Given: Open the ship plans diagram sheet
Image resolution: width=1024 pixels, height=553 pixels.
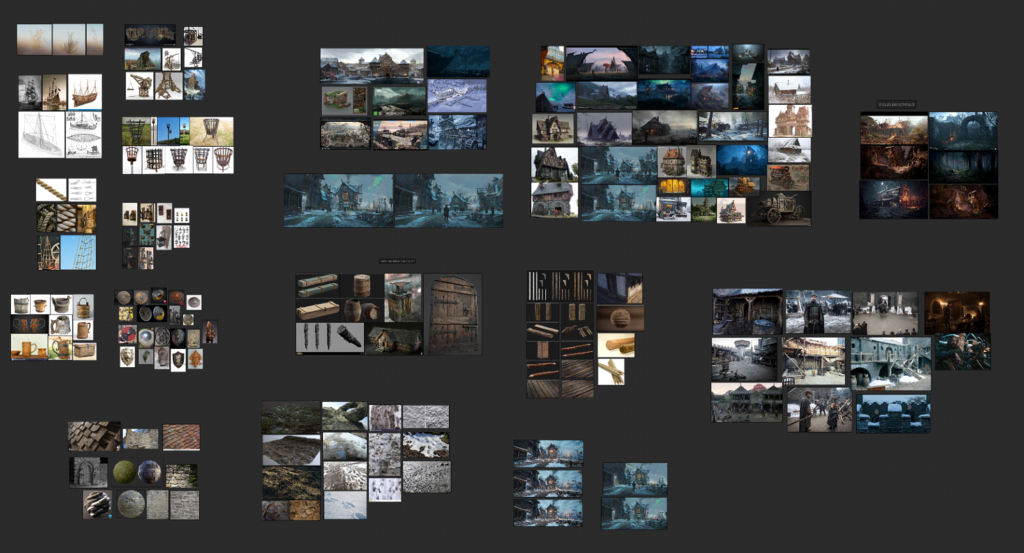Looking at the screenshot, I should [84, 135].
